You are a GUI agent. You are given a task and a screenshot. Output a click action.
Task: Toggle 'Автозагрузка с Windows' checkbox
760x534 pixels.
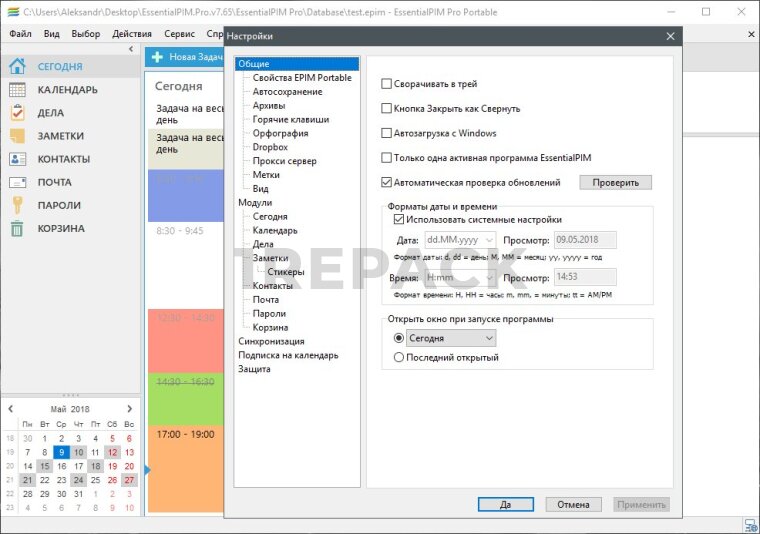[x=387, y=133]
